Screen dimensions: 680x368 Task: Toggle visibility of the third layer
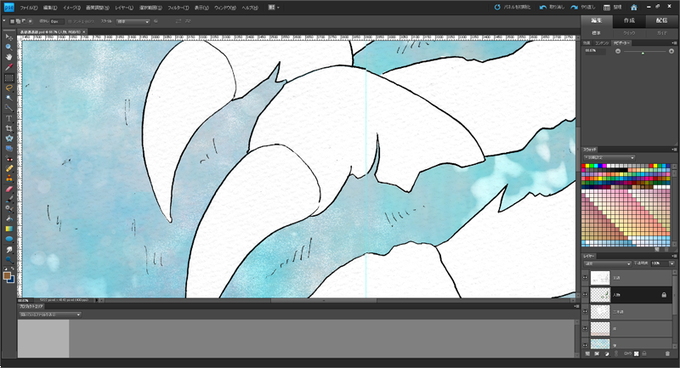click(x=585, y=312)
